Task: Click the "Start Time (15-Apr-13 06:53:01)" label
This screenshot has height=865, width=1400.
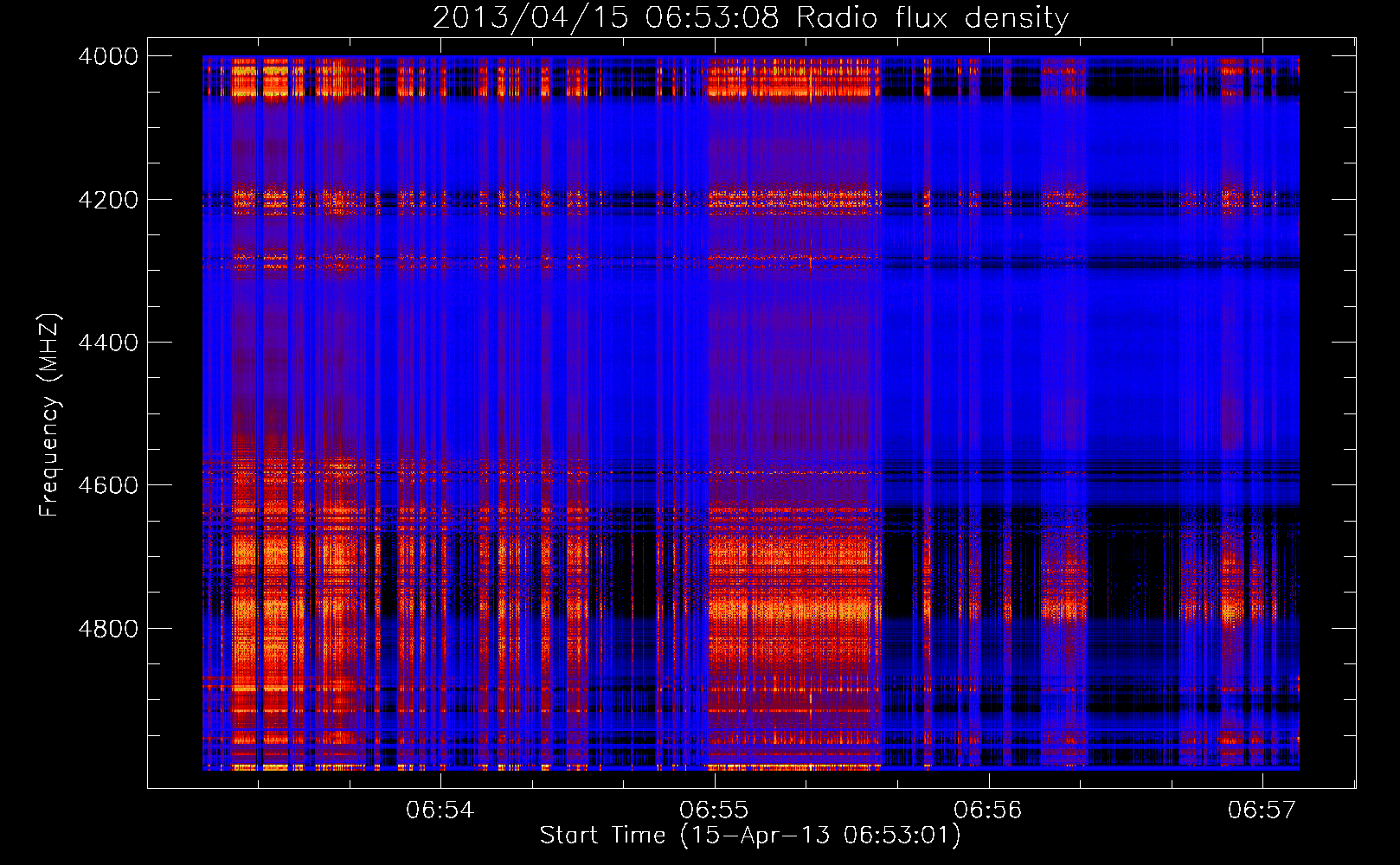Action: tap(750, 836)
